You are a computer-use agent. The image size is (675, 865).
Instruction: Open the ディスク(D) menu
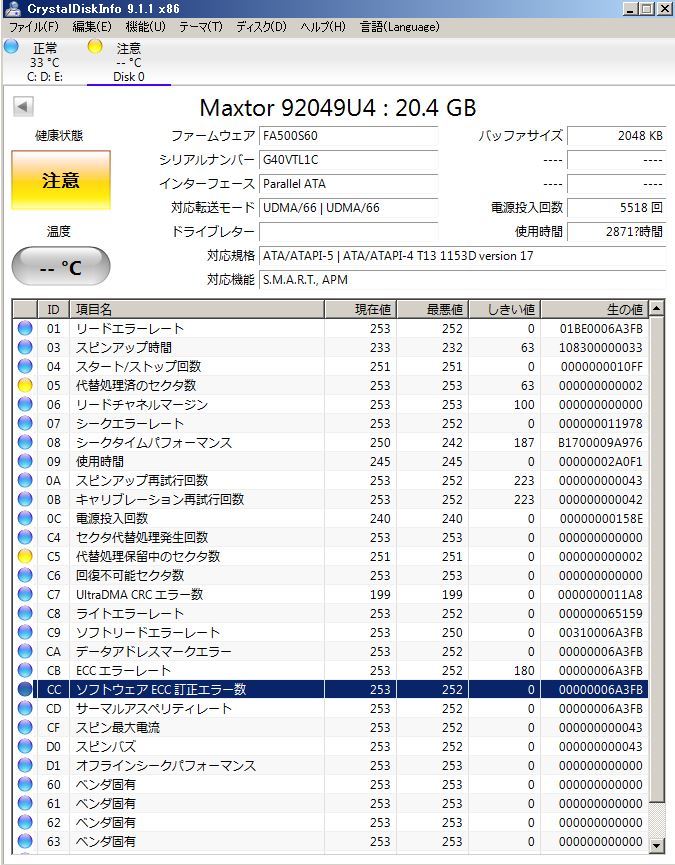pos(261,26)
